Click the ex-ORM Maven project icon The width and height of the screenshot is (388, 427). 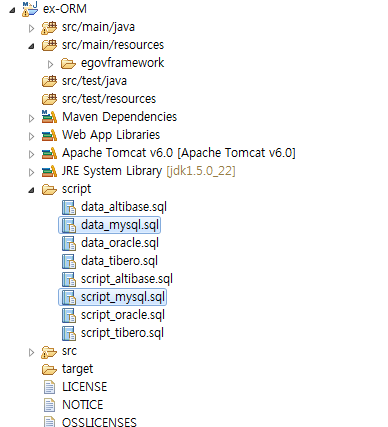coord(30,9)
